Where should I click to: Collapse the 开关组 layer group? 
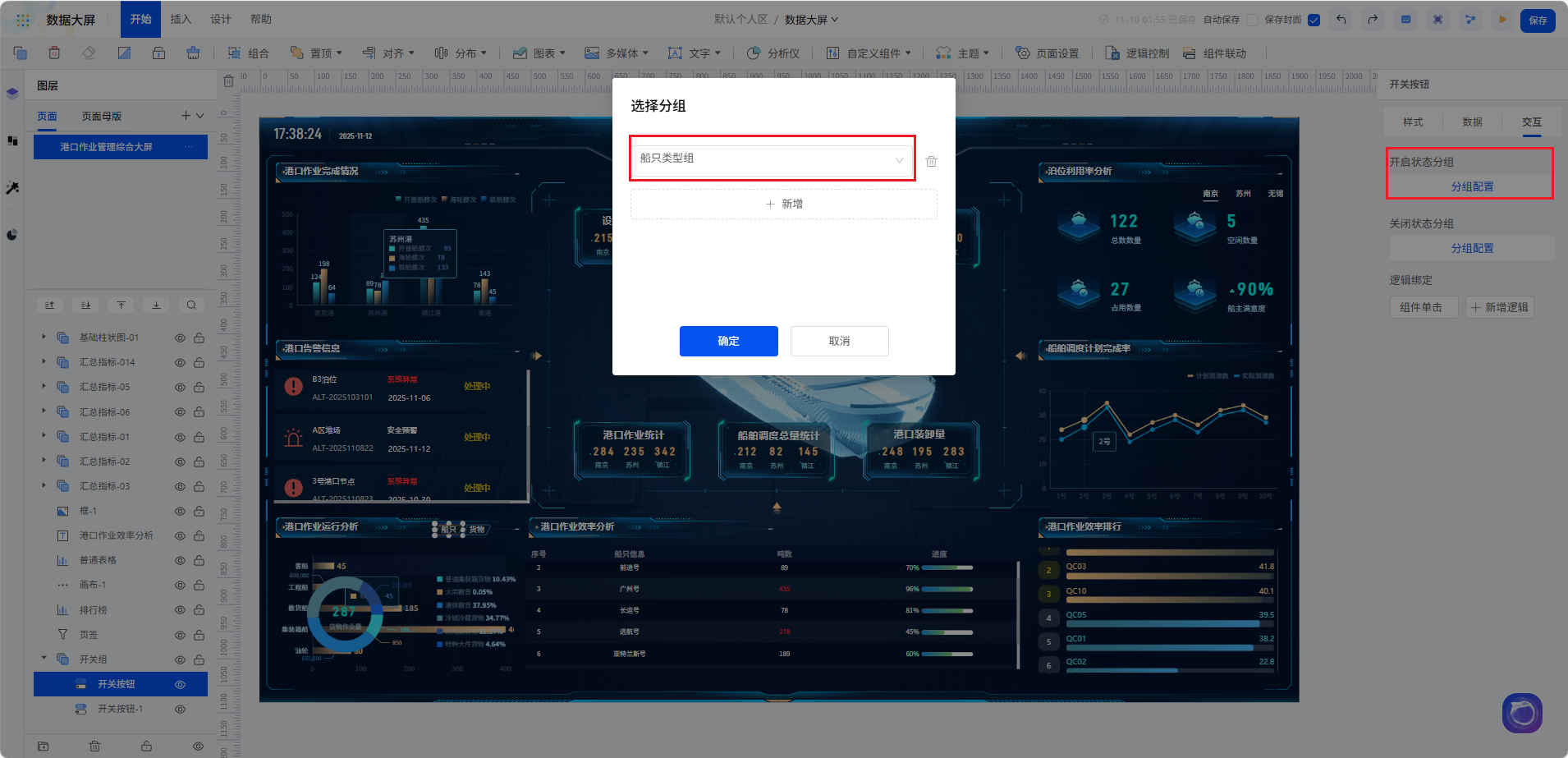click(44, 659)
